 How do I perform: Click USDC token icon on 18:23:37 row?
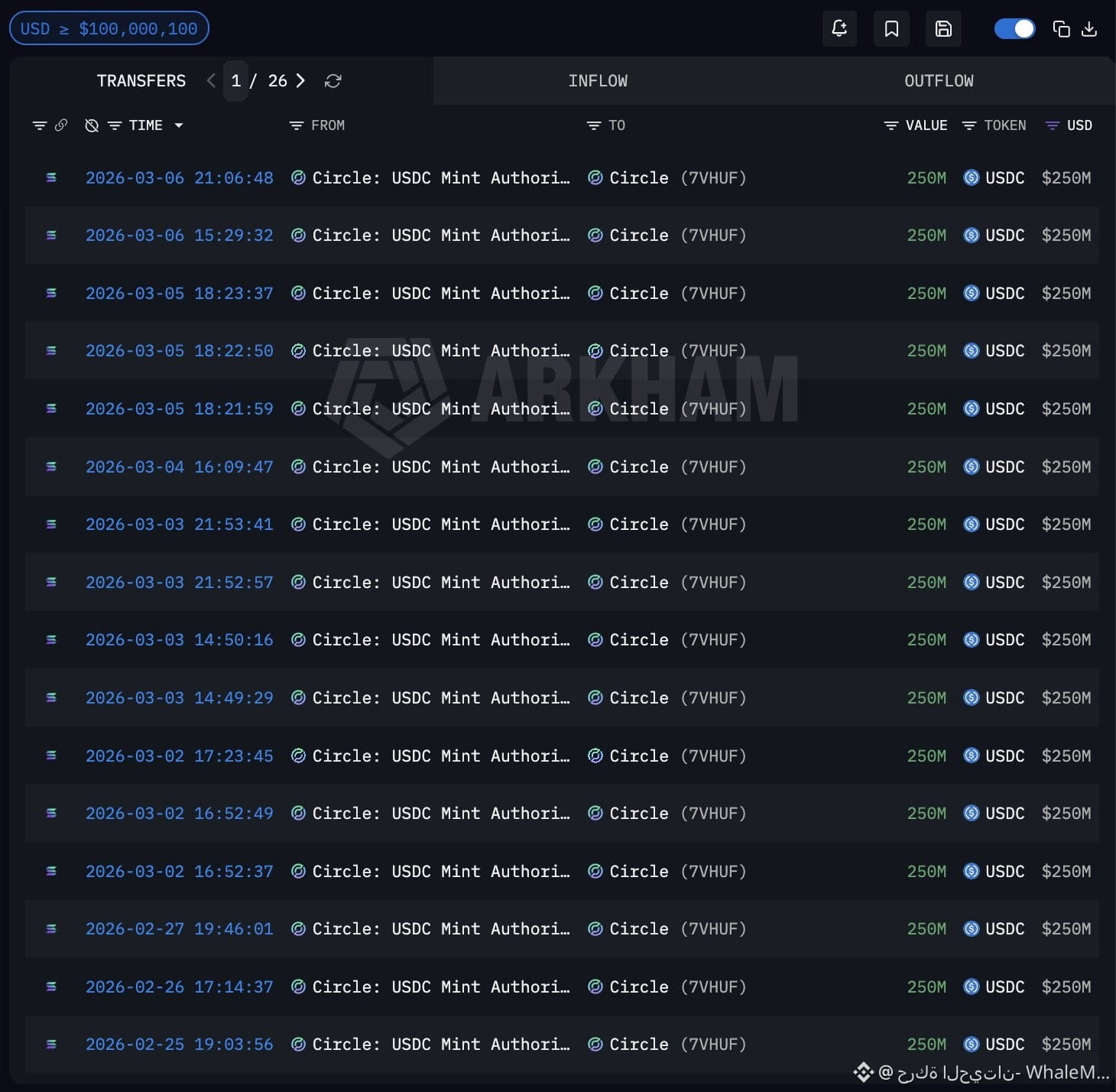971,293
